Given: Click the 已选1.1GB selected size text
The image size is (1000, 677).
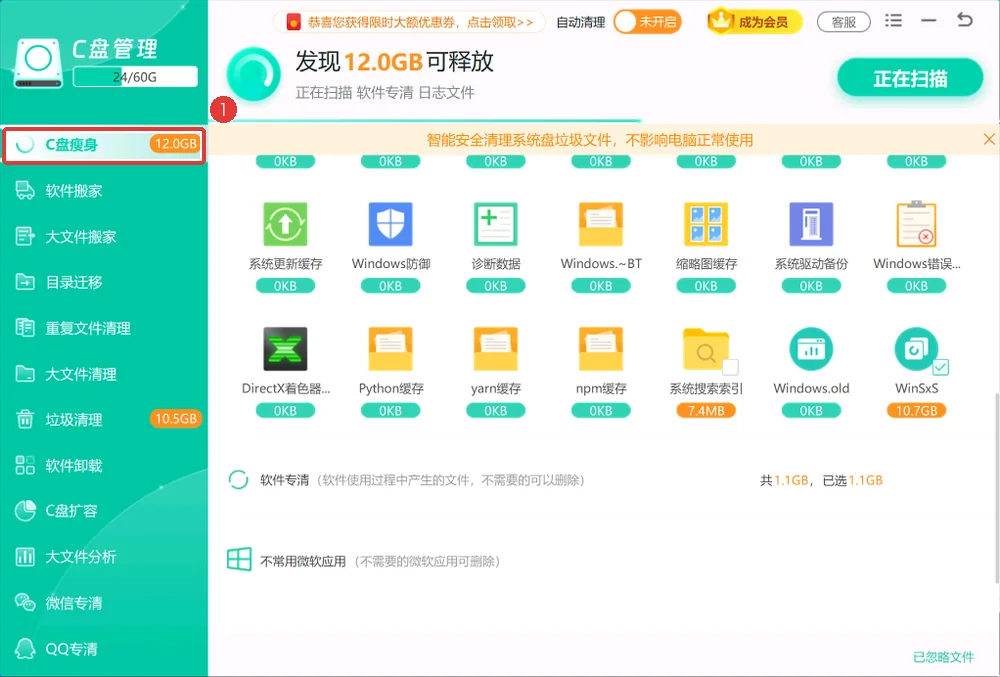Looking at the screenshot, I should [x=853, y=480].
